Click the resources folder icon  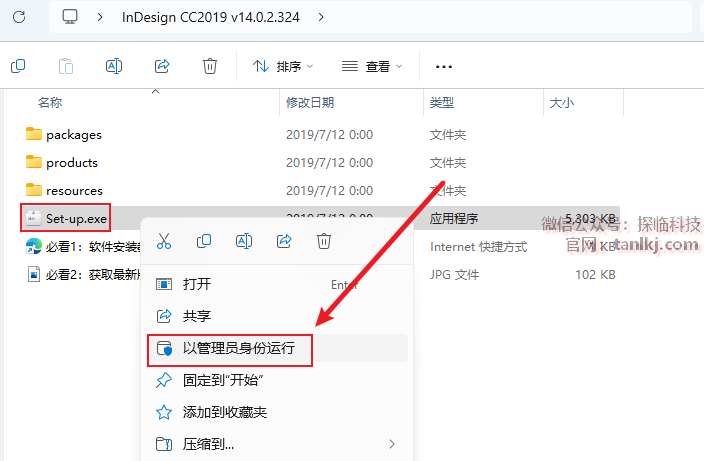[34, 190]
